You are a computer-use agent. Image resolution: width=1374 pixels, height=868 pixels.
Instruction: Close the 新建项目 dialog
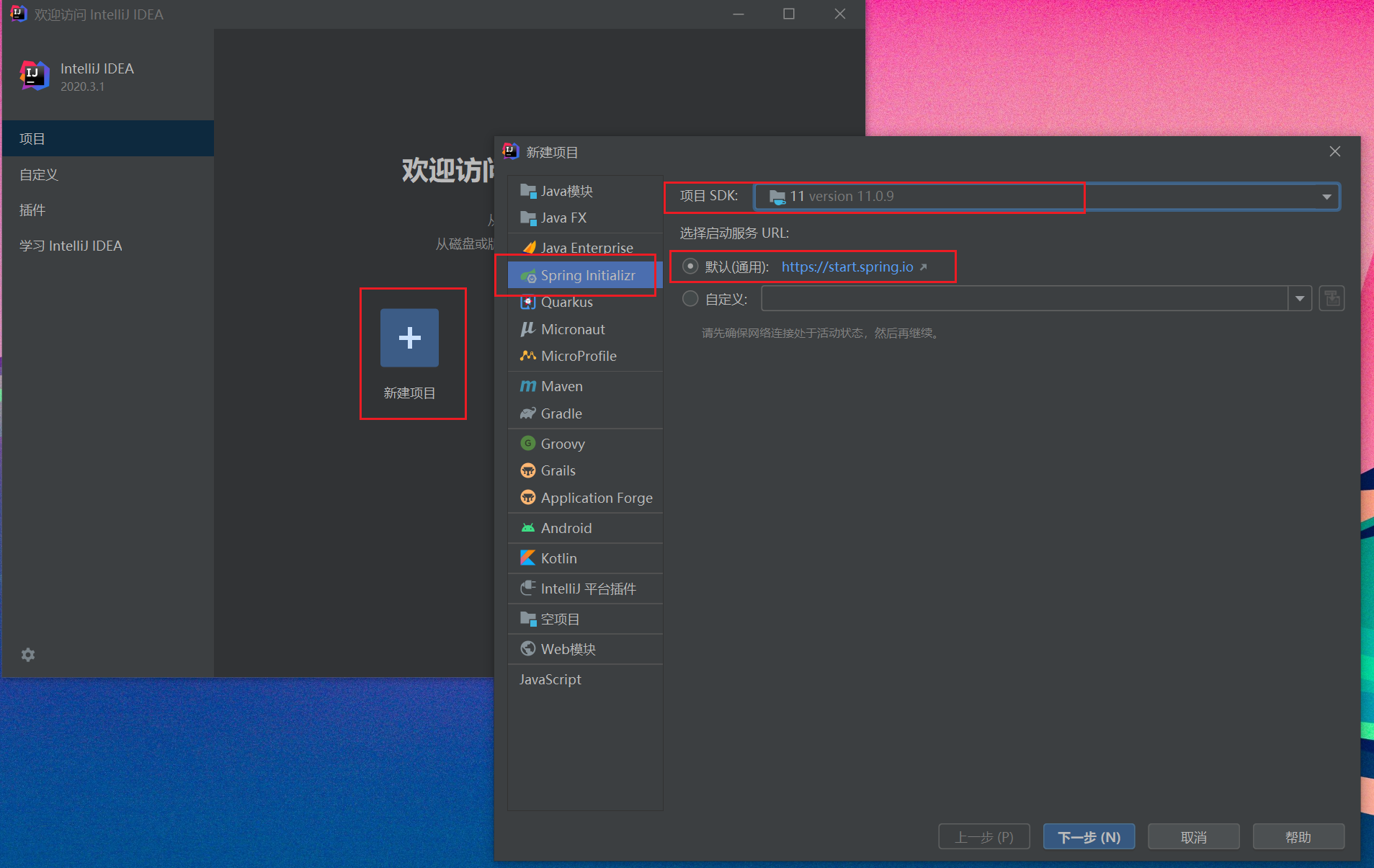click(1335, 151)
